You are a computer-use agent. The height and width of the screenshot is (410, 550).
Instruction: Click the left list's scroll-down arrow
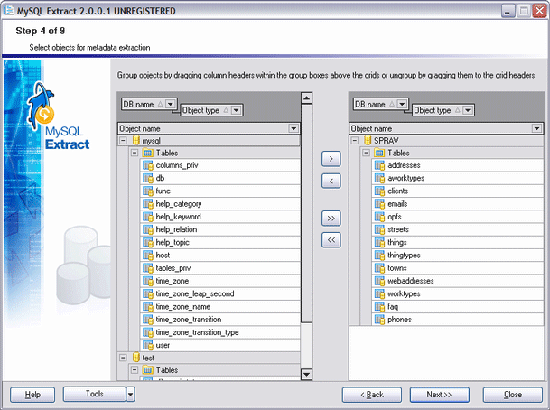(307, 374)
